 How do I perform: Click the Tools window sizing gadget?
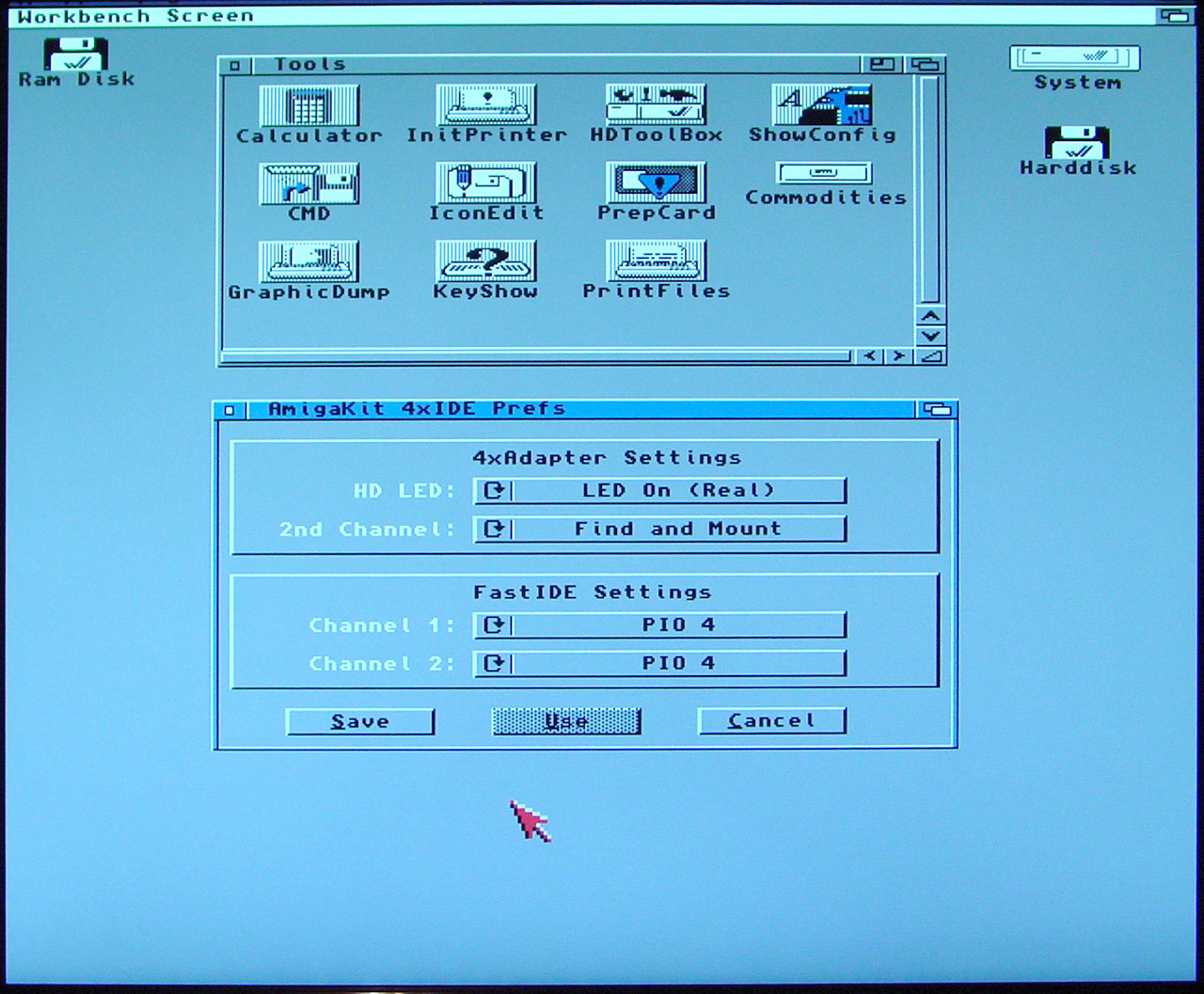point(930,356)
